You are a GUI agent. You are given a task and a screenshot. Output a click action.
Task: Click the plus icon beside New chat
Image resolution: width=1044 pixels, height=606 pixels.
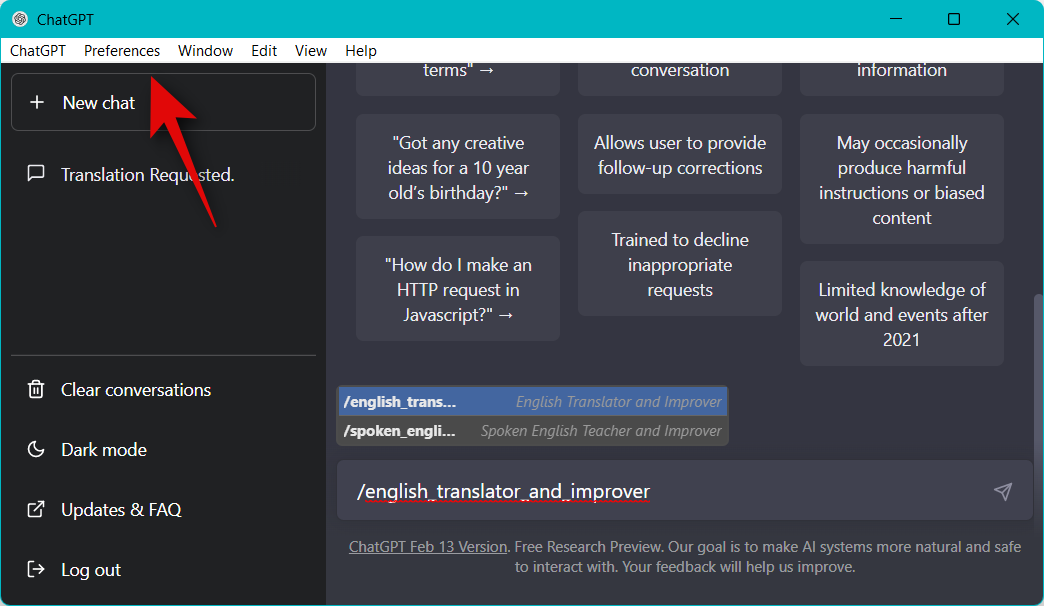tap(37, 102)
